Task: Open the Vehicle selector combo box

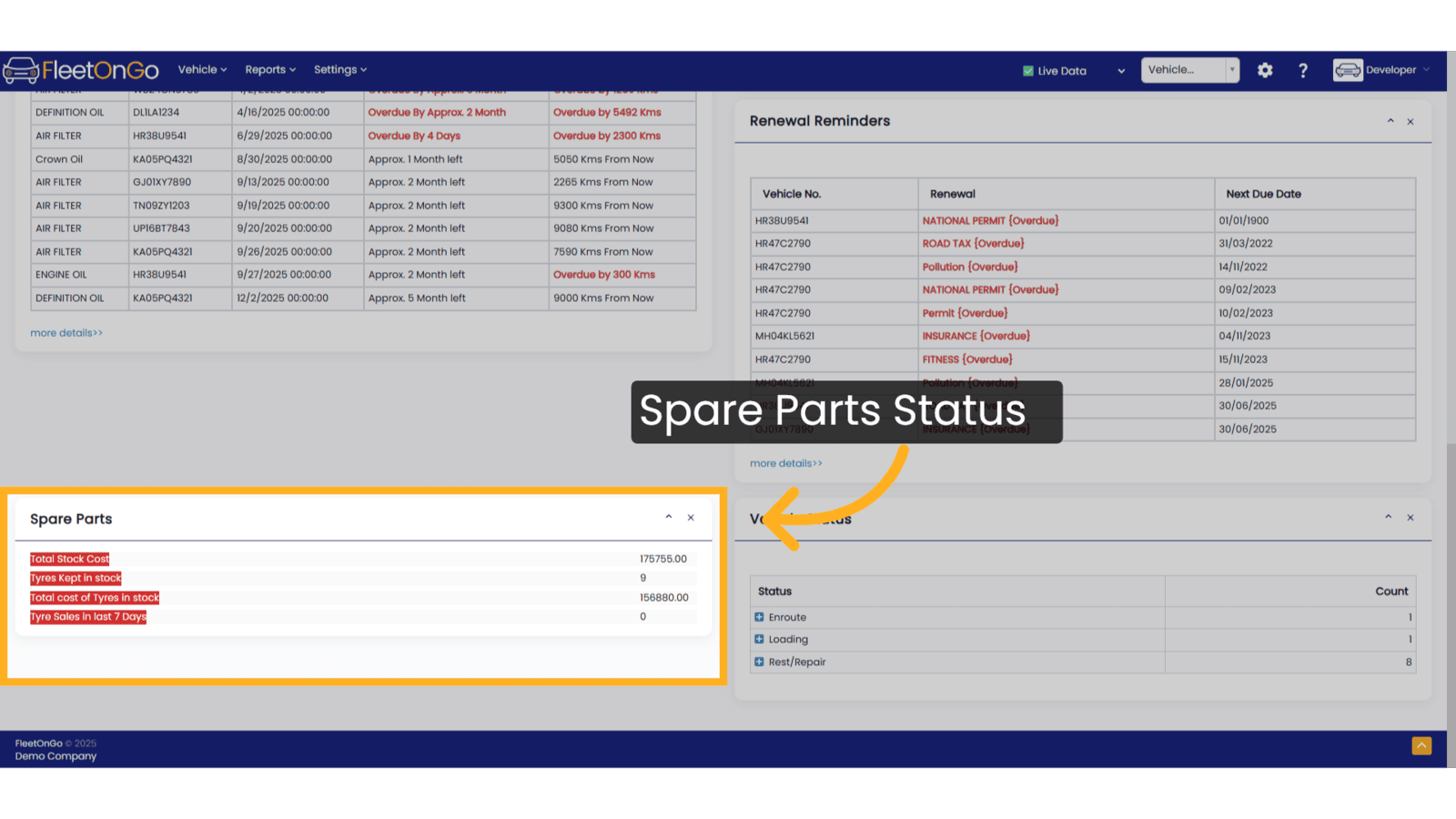Action: [x=1190, y=70]
